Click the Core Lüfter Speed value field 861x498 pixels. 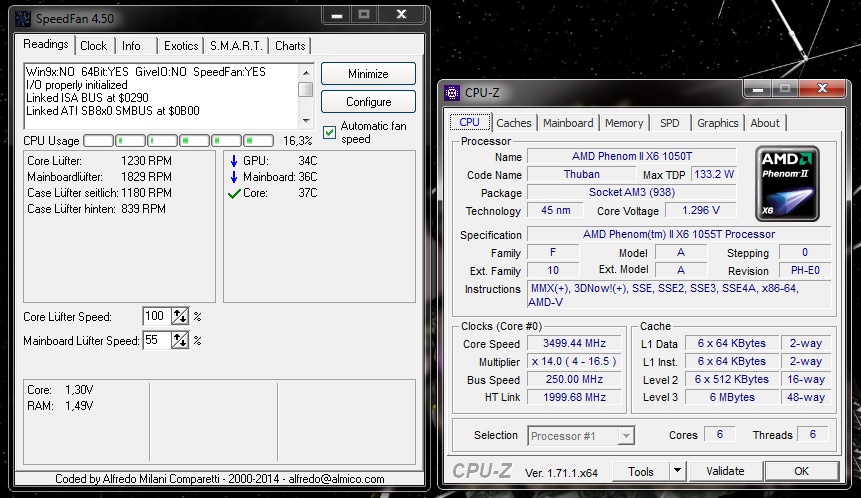[x=157, y=316]
